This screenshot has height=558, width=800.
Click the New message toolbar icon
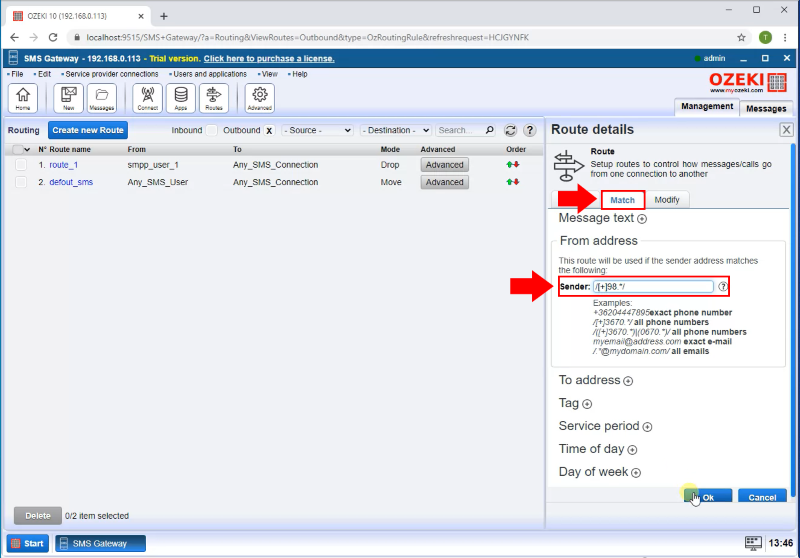[68, 98]
